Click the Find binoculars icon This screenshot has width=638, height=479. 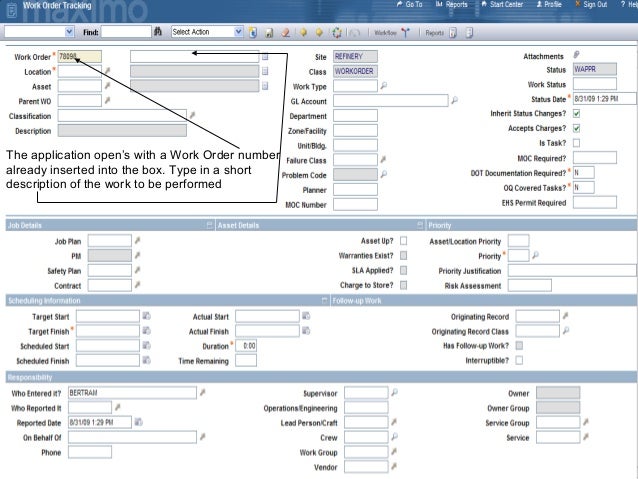coord(158,32)
